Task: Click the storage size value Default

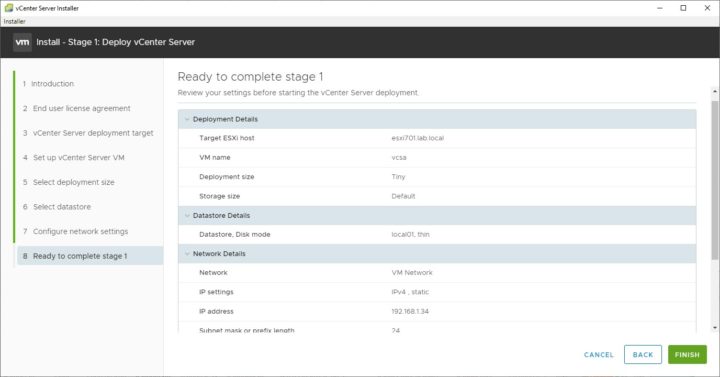Action: pos(403,196)
